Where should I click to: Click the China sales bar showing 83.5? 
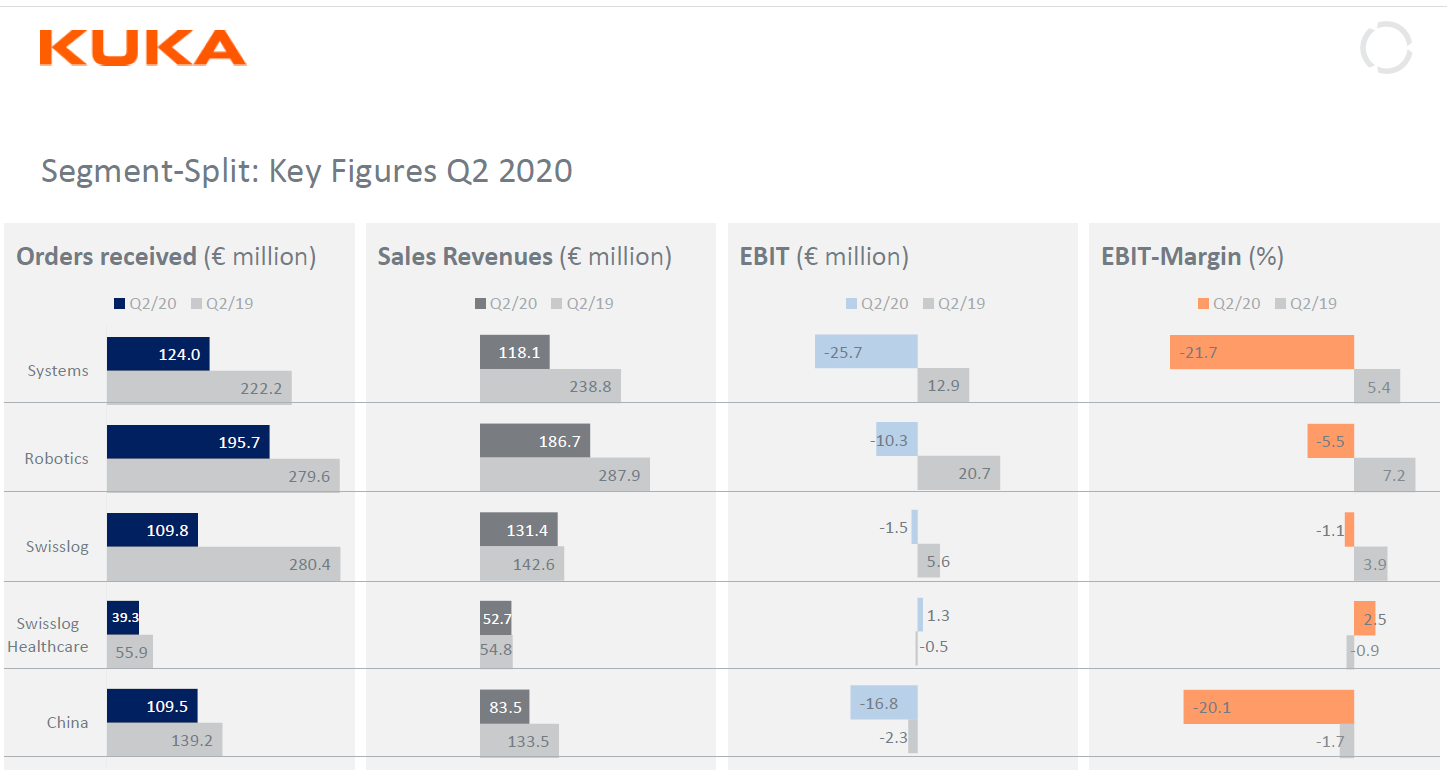(505, 706)
